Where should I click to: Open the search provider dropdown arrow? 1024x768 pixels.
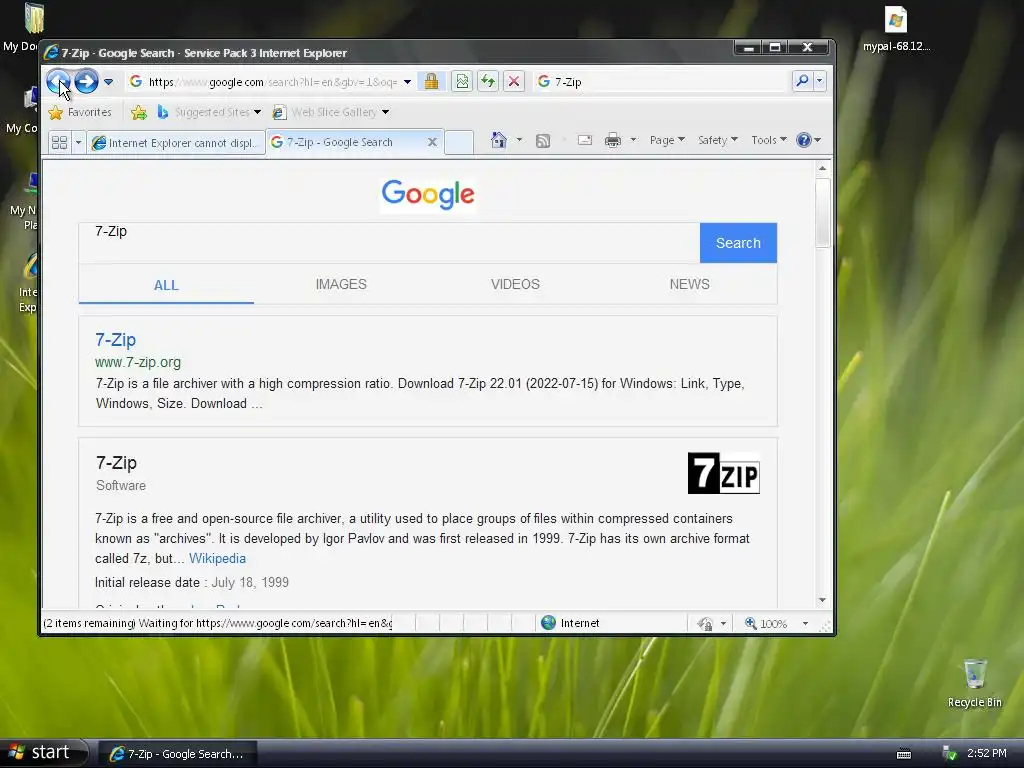(819, 81)
